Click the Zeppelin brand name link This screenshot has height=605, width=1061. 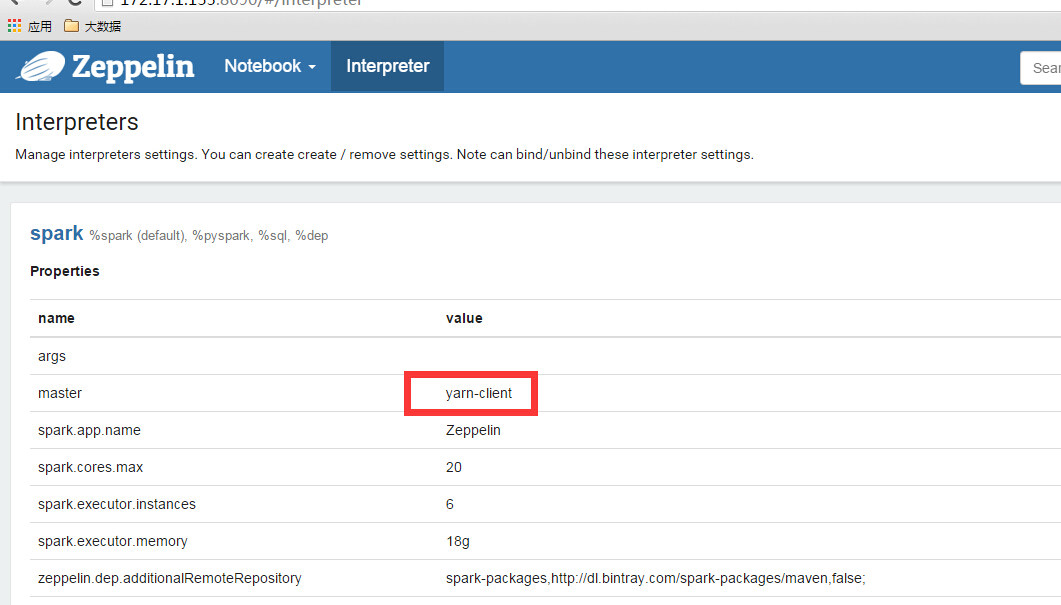(133, 67)
